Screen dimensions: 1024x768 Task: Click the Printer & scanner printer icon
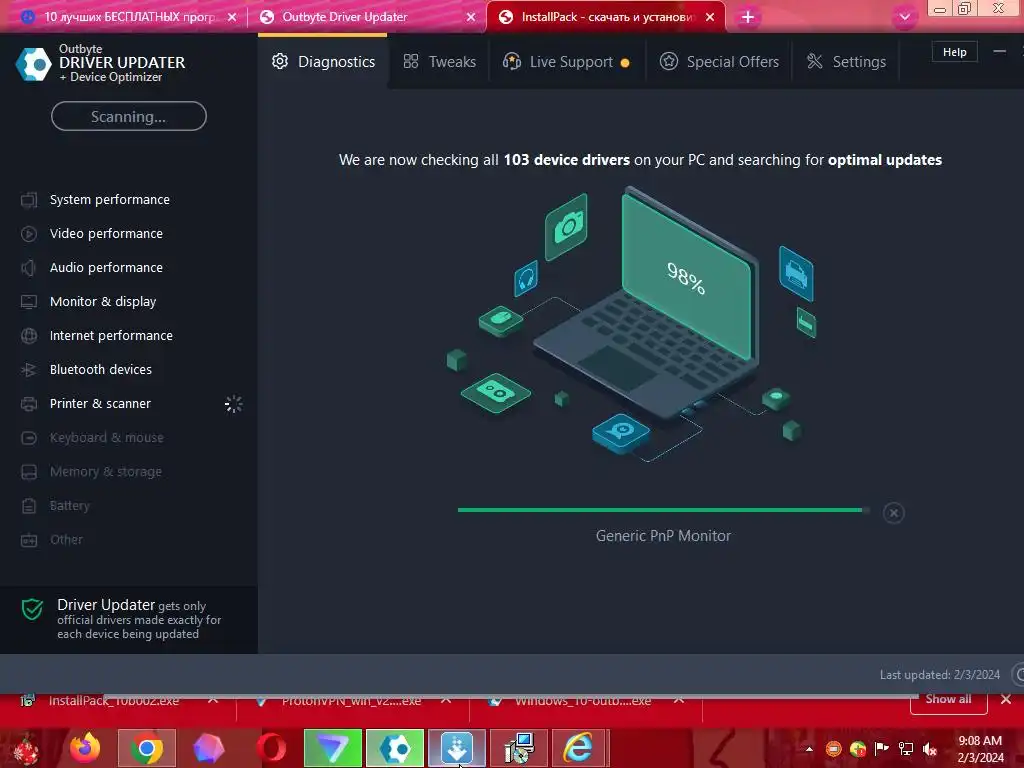pos(29,404)
